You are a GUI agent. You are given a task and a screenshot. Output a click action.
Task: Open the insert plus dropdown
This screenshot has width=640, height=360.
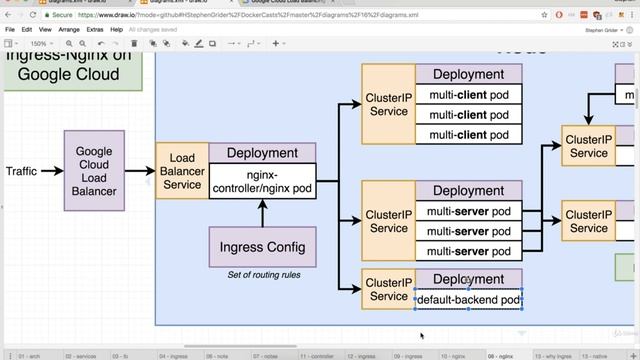click(279, 43)
